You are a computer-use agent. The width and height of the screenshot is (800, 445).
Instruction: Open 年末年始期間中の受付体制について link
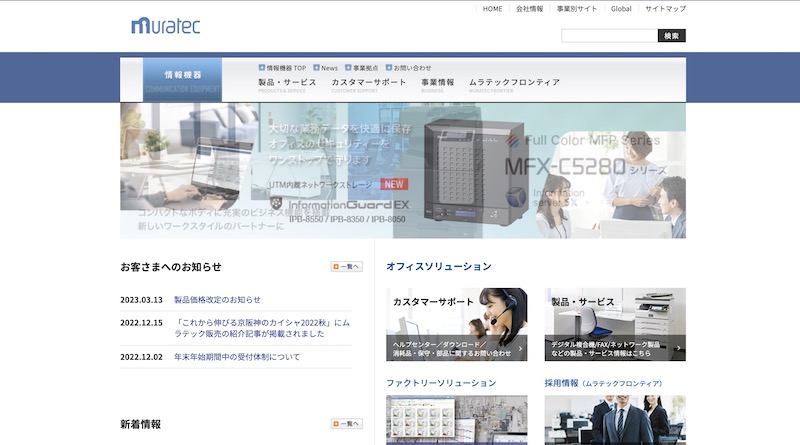coord(237,357)
